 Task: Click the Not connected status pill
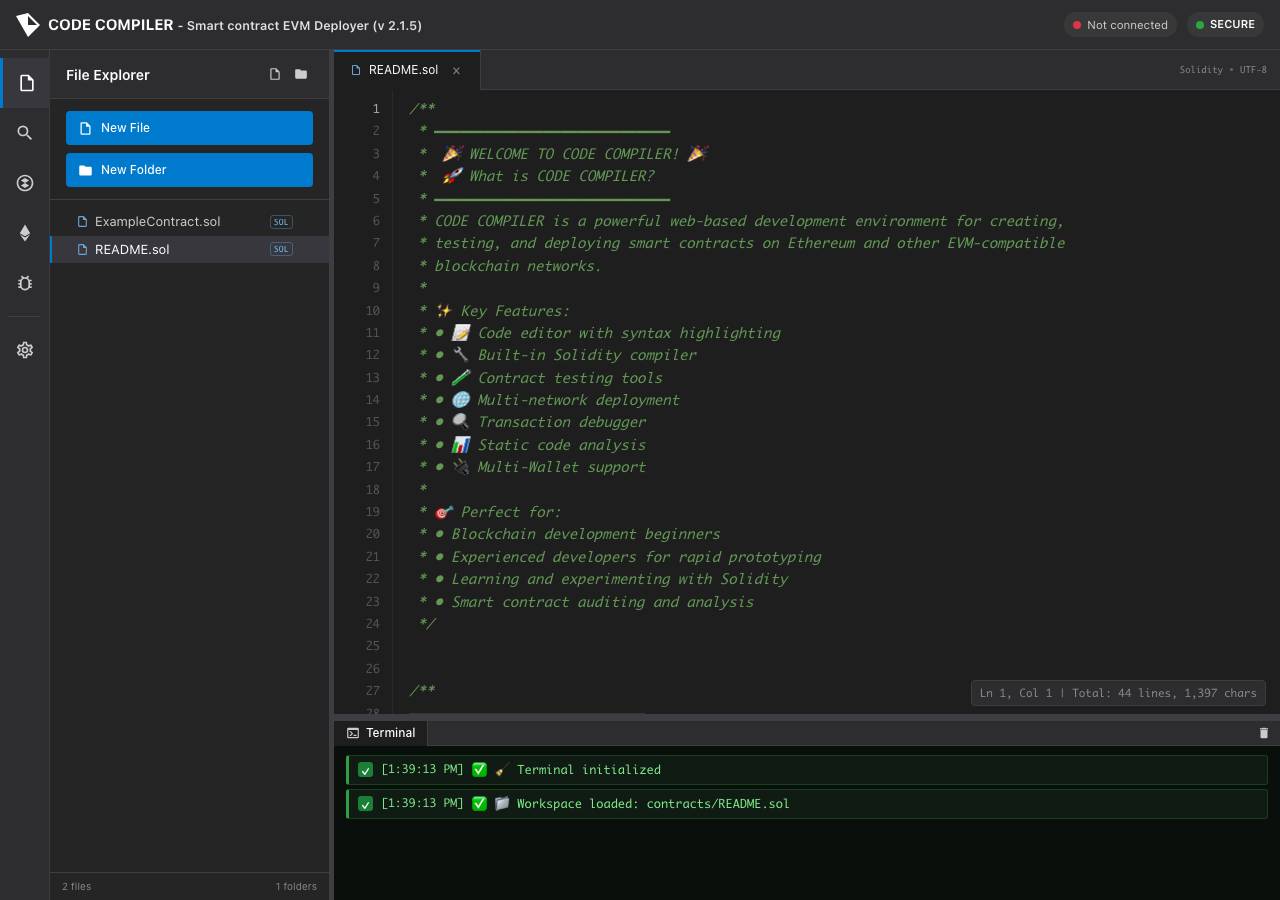click(1120, 25)
